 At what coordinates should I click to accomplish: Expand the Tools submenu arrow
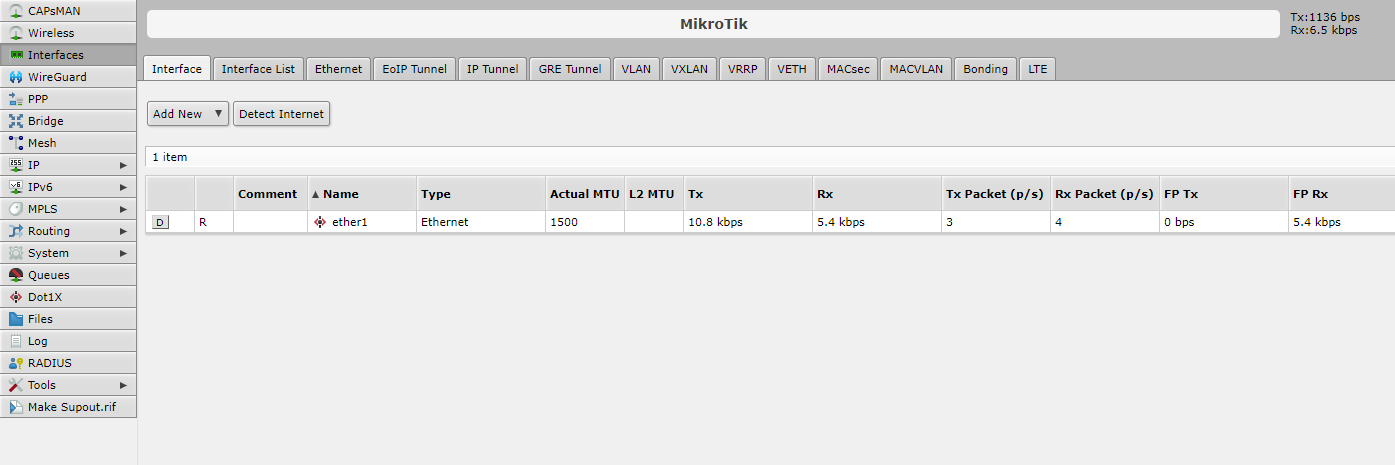[124, 385]
